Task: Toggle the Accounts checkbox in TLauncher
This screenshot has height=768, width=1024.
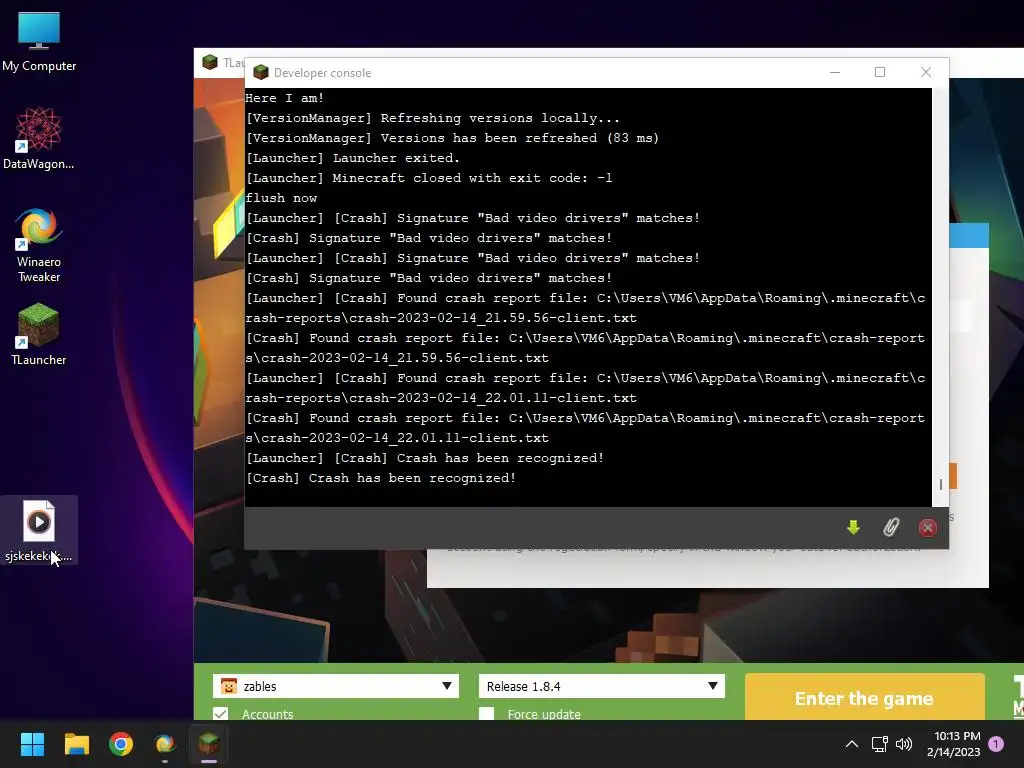Action: coord(221,714)
